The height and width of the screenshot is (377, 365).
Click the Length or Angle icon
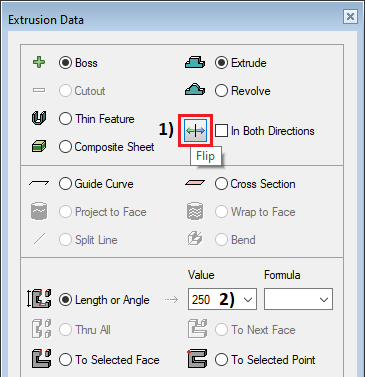(39, 299)
